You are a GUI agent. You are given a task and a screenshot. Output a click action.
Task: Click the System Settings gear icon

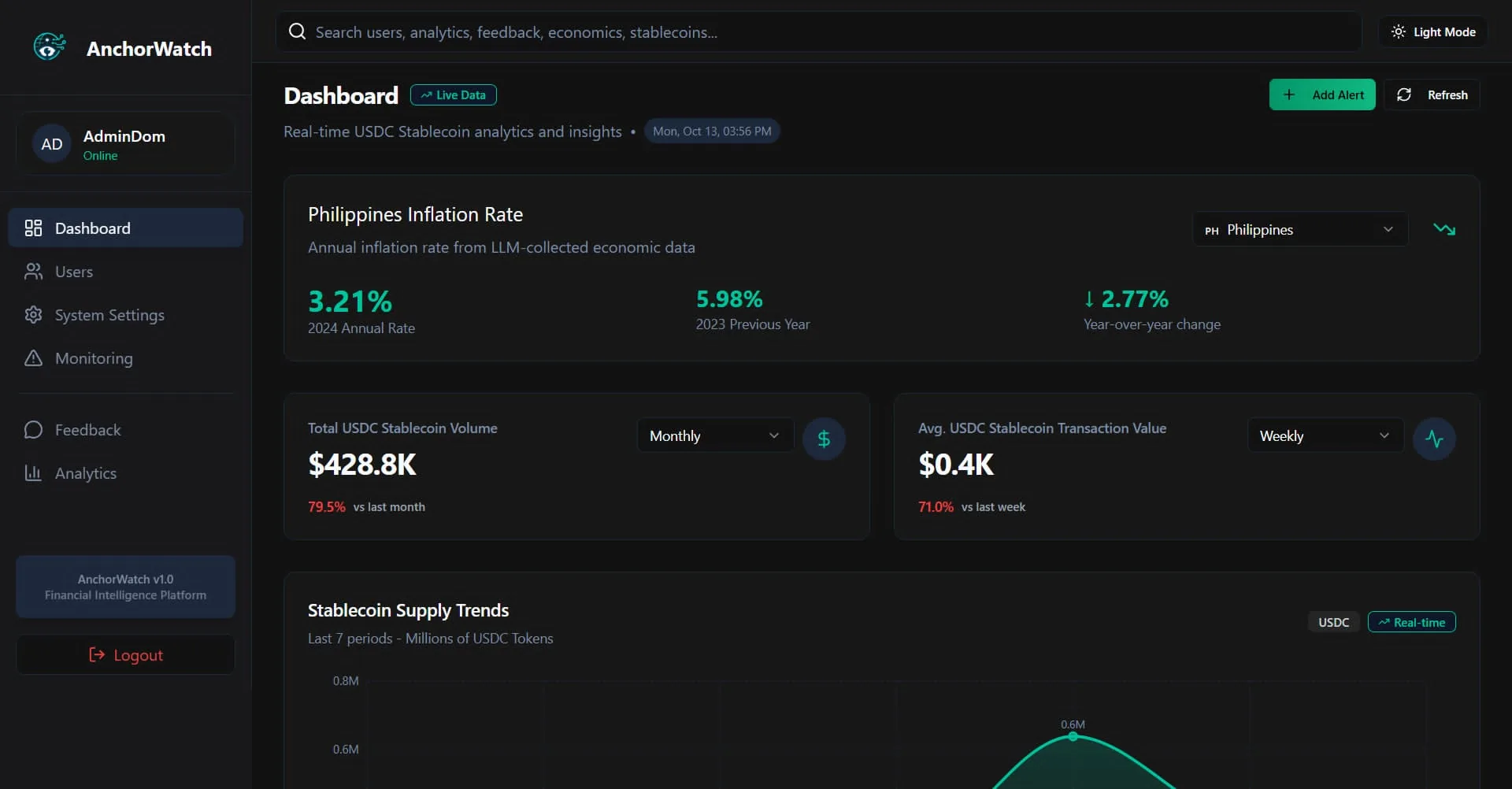click(33, 315)
